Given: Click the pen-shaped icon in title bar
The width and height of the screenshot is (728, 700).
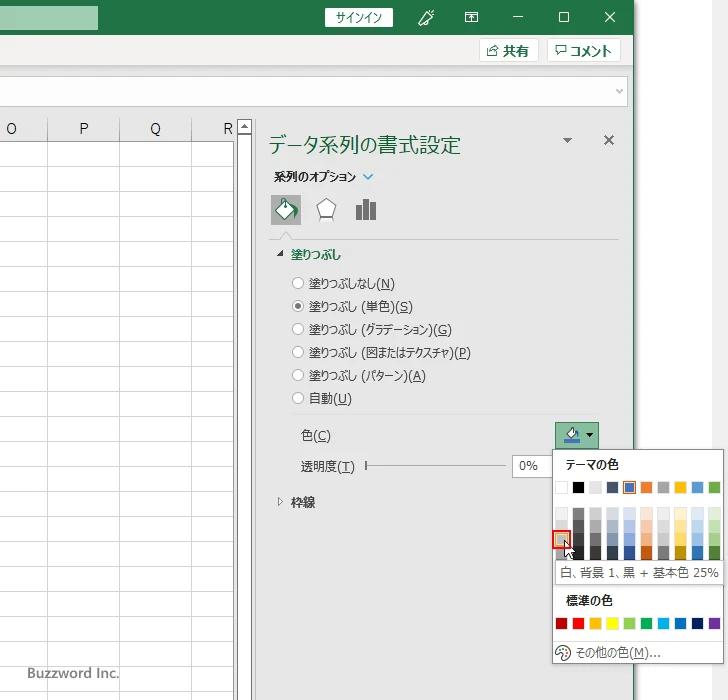Looking at the screenshot, I should point(426,17).
